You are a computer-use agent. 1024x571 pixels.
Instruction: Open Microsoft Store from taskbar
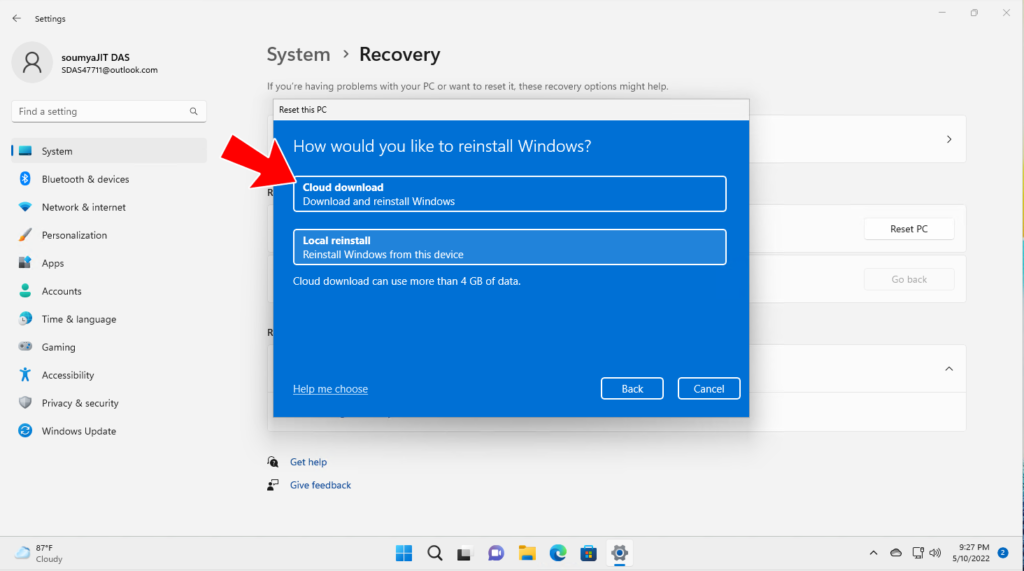click(x=588, y=553)
